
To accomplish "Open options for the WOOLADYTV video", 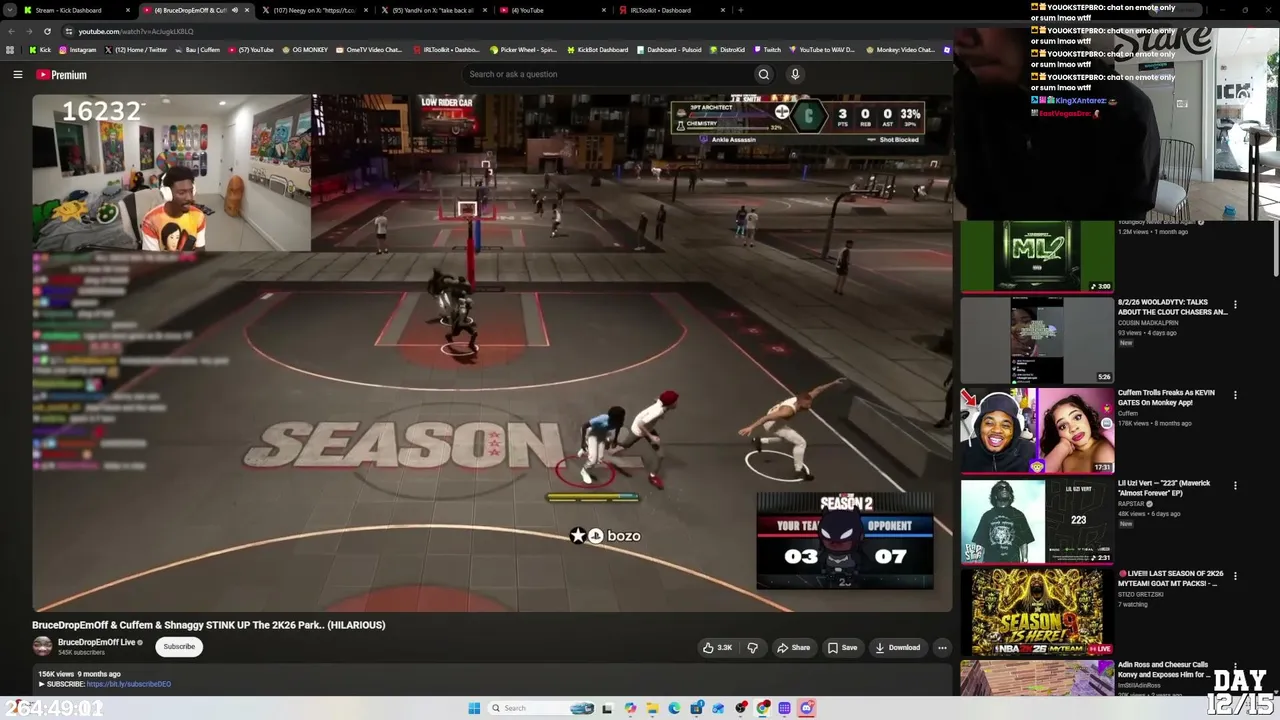I will [1235, 304].
